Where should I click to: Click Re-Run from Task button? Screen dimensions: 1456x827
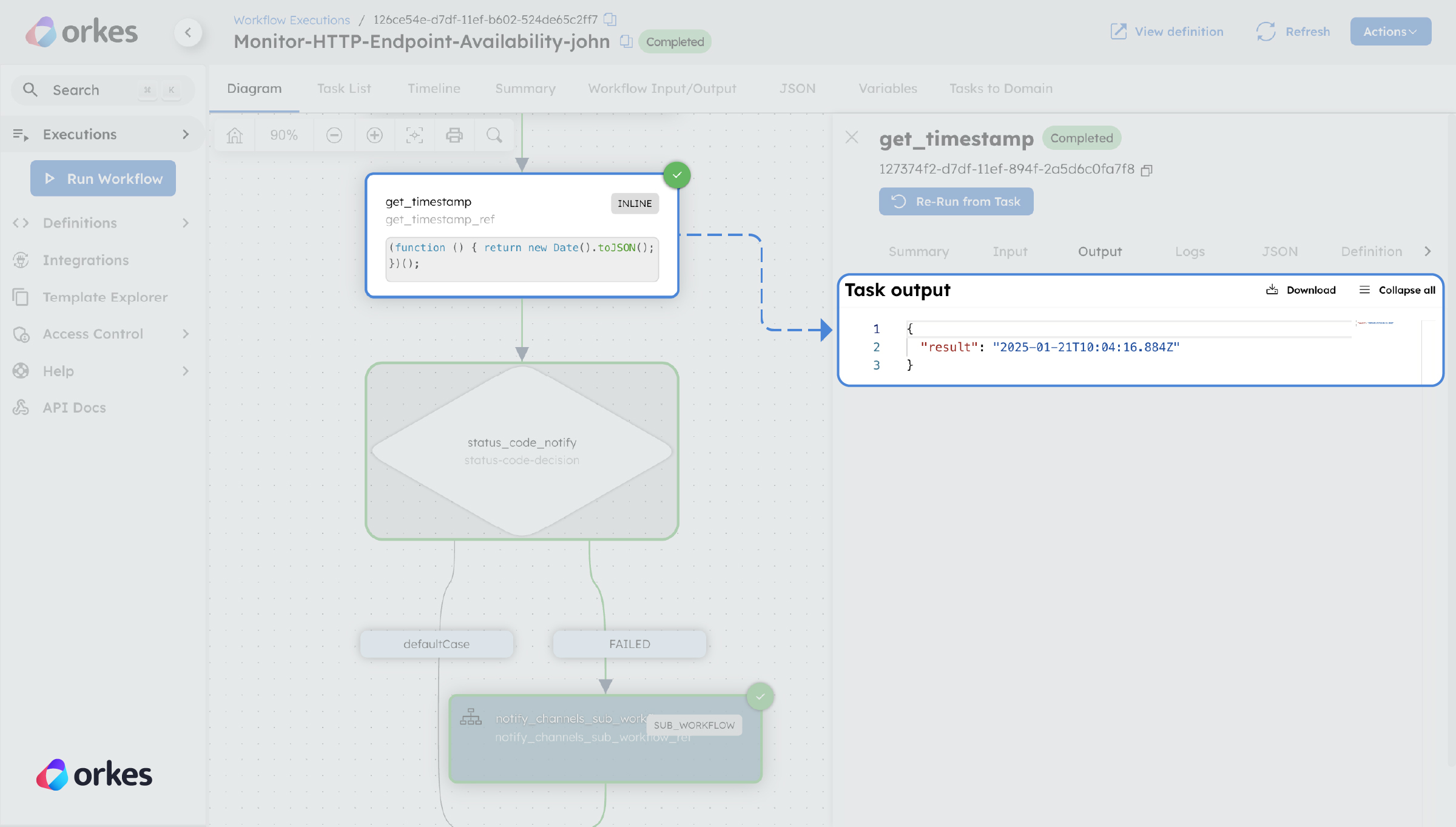956,201
